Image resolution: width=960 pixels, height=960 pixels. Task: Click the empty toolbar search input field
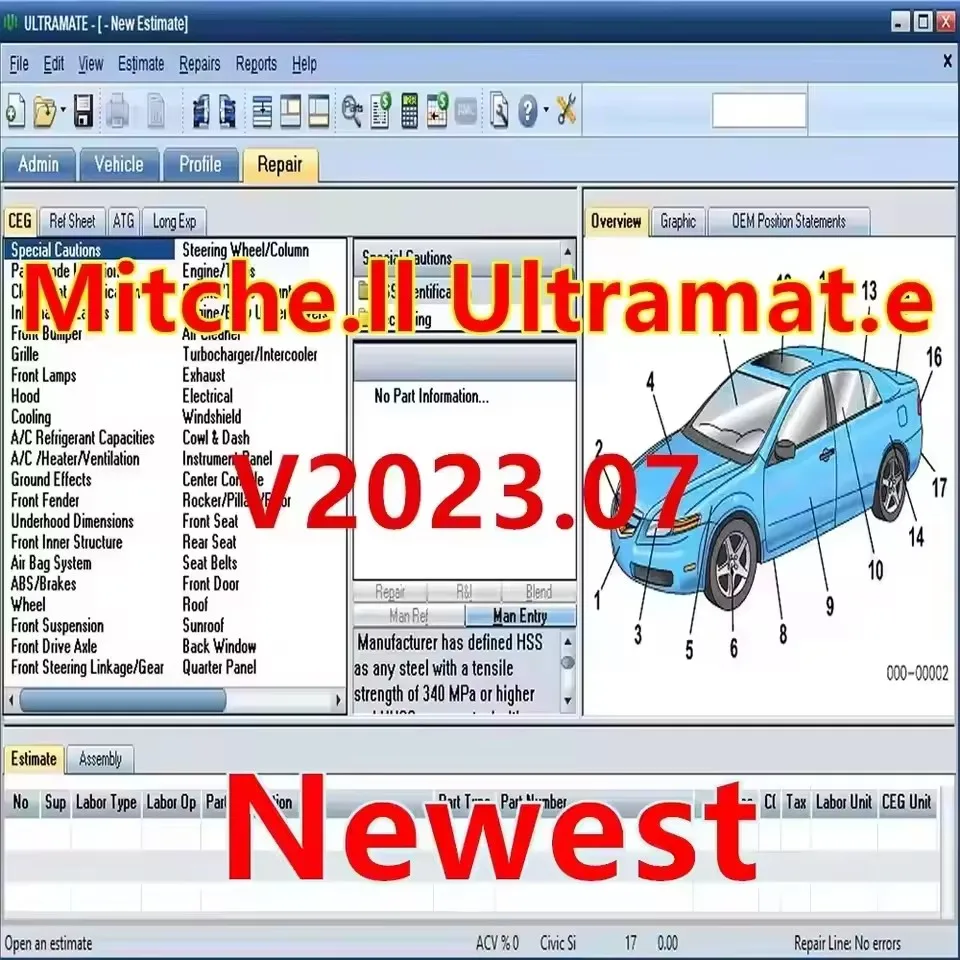click(759, 110)
